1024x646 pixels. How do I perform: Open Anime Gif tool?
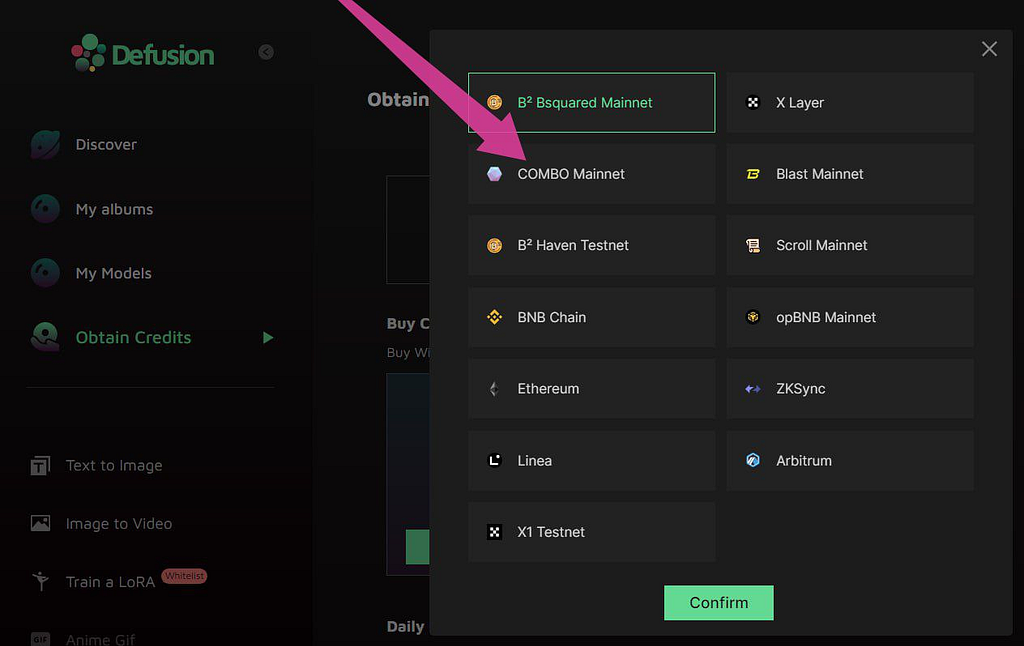point(101,639)
